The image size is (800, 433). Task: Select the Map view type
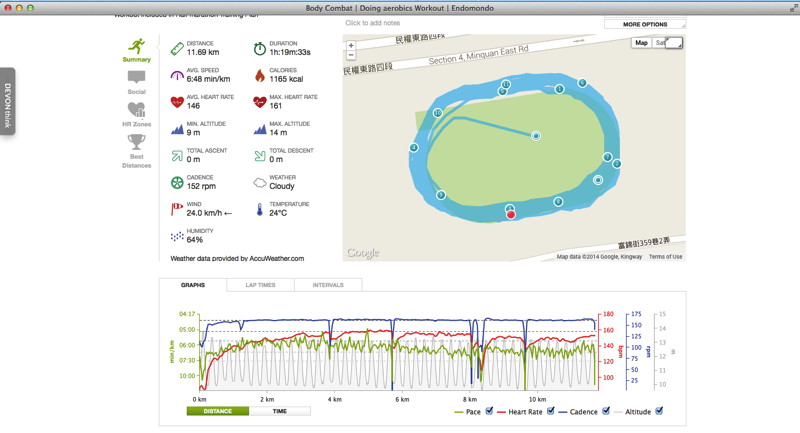[641, 43]
